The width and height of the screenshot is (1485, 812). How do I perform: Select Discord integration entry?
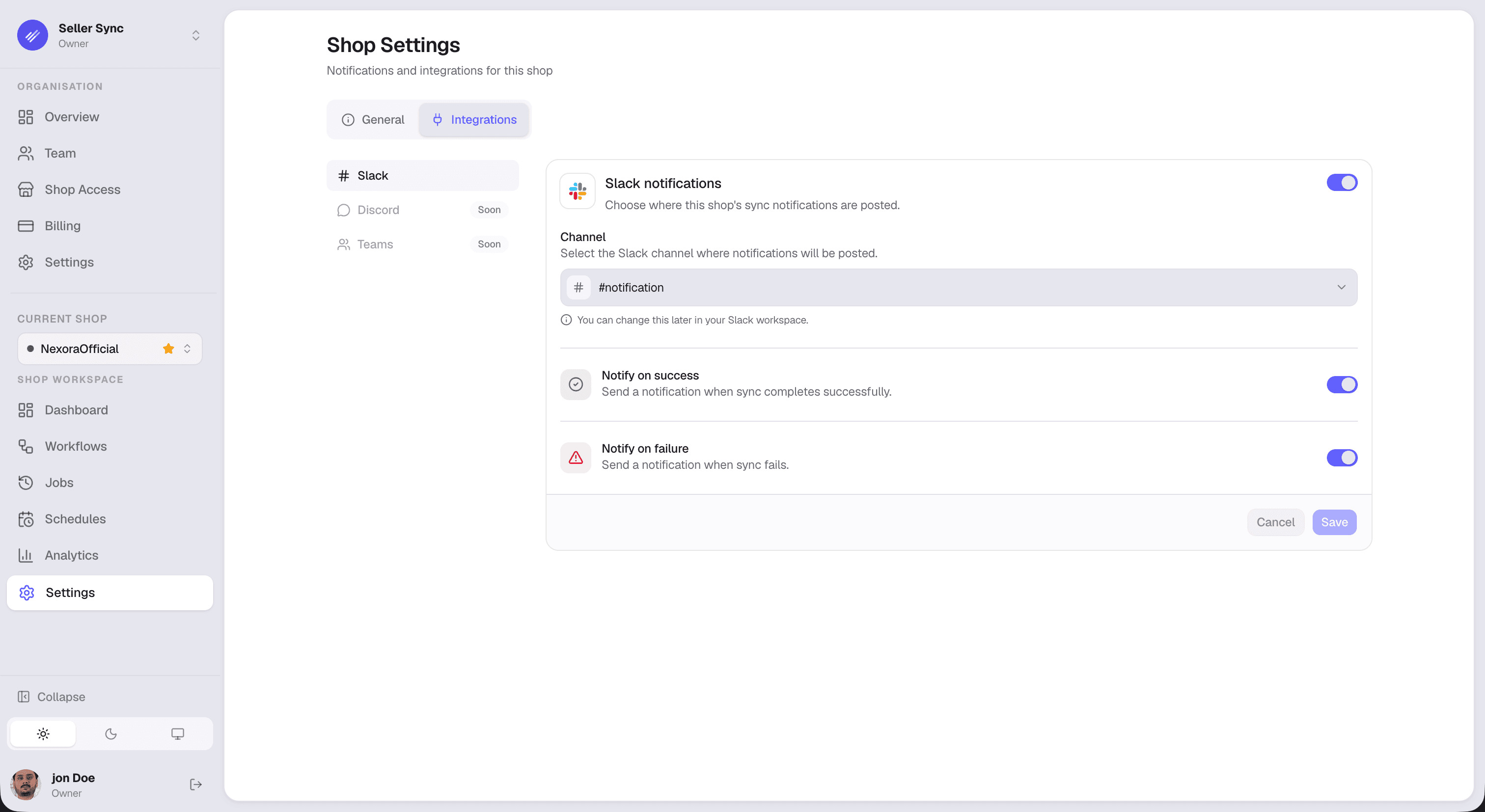pos(422,210)
